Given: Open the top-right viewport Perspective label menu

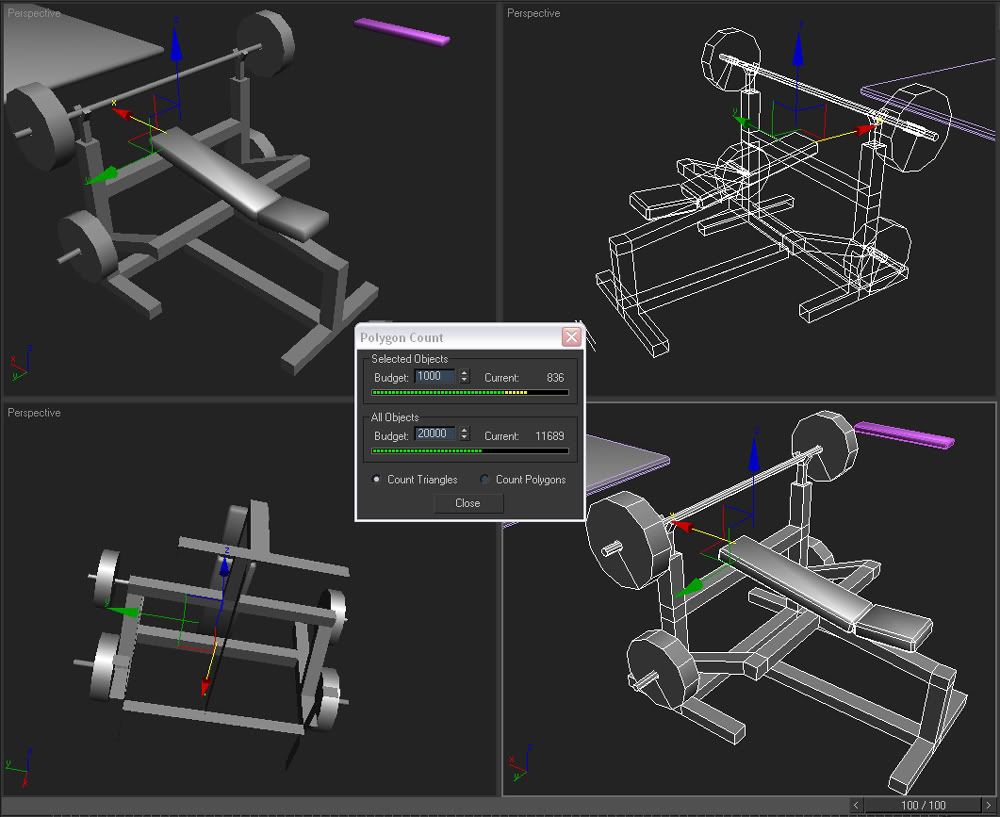Looking at the screenshot, I should pos(534,13).
